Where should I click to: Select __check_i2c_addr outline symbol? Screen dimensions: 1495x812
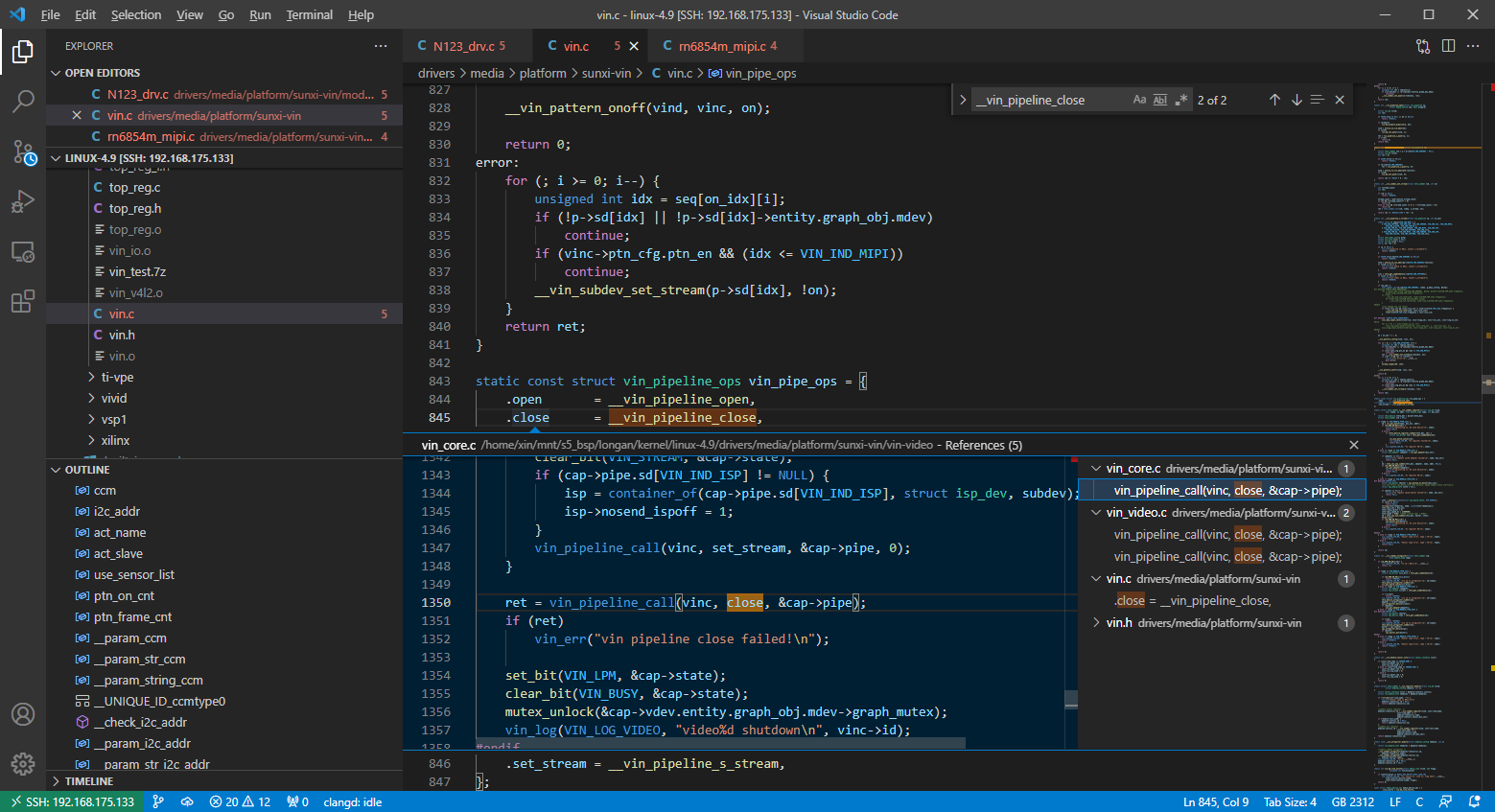click(x=224, y=723)
